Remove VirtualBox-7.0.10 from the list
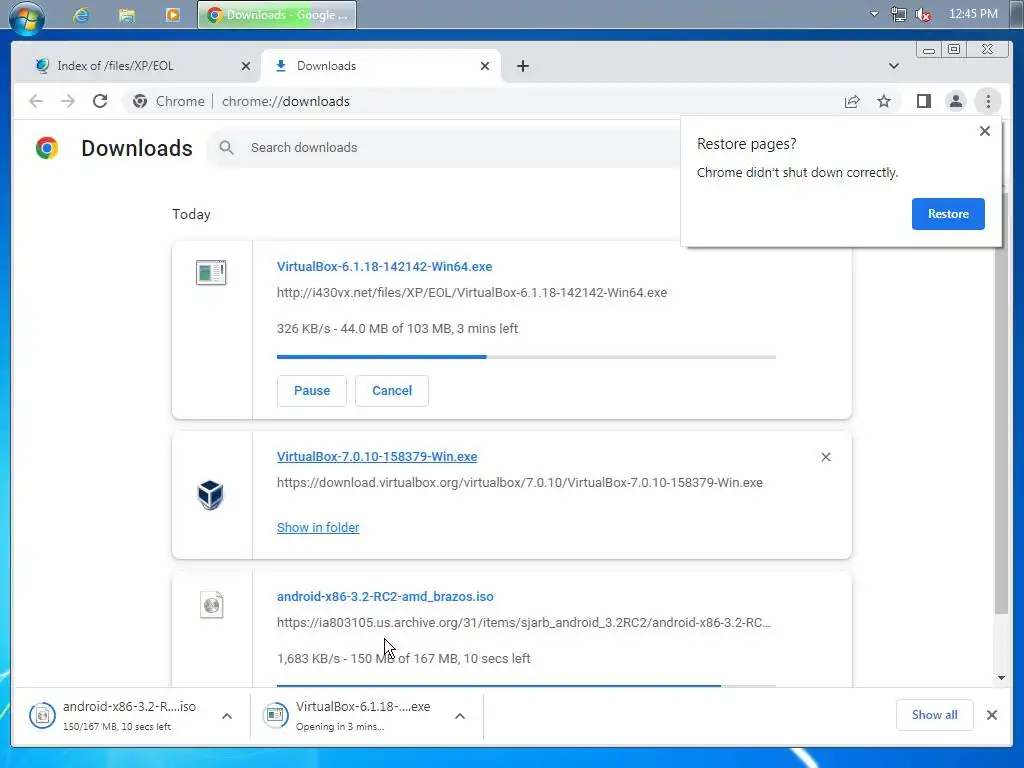This screenshot has height=768, width=1024. (825, 457)
